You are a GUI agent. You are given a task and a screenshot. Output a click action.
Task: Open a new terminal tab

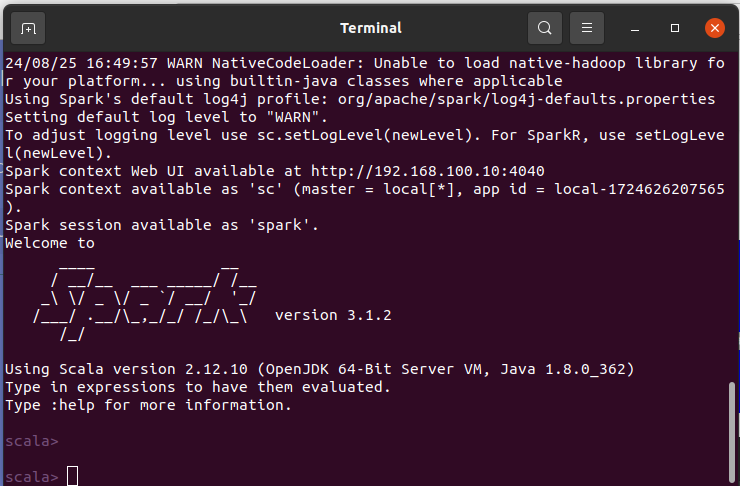28,28
